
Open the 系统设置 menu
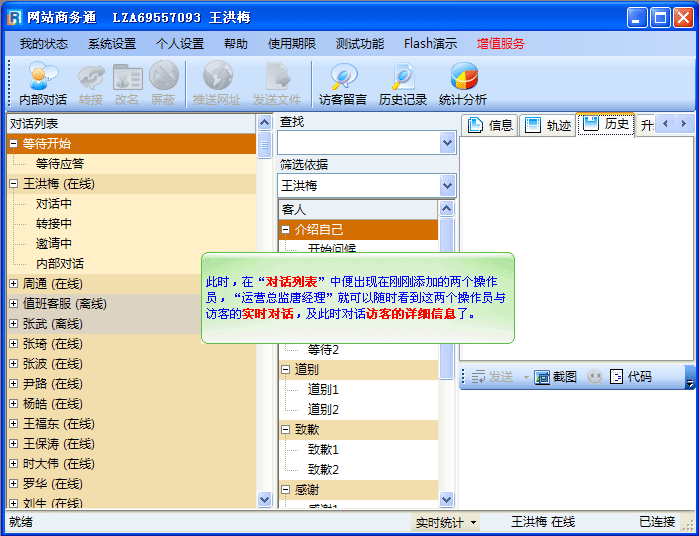point(111,44)
